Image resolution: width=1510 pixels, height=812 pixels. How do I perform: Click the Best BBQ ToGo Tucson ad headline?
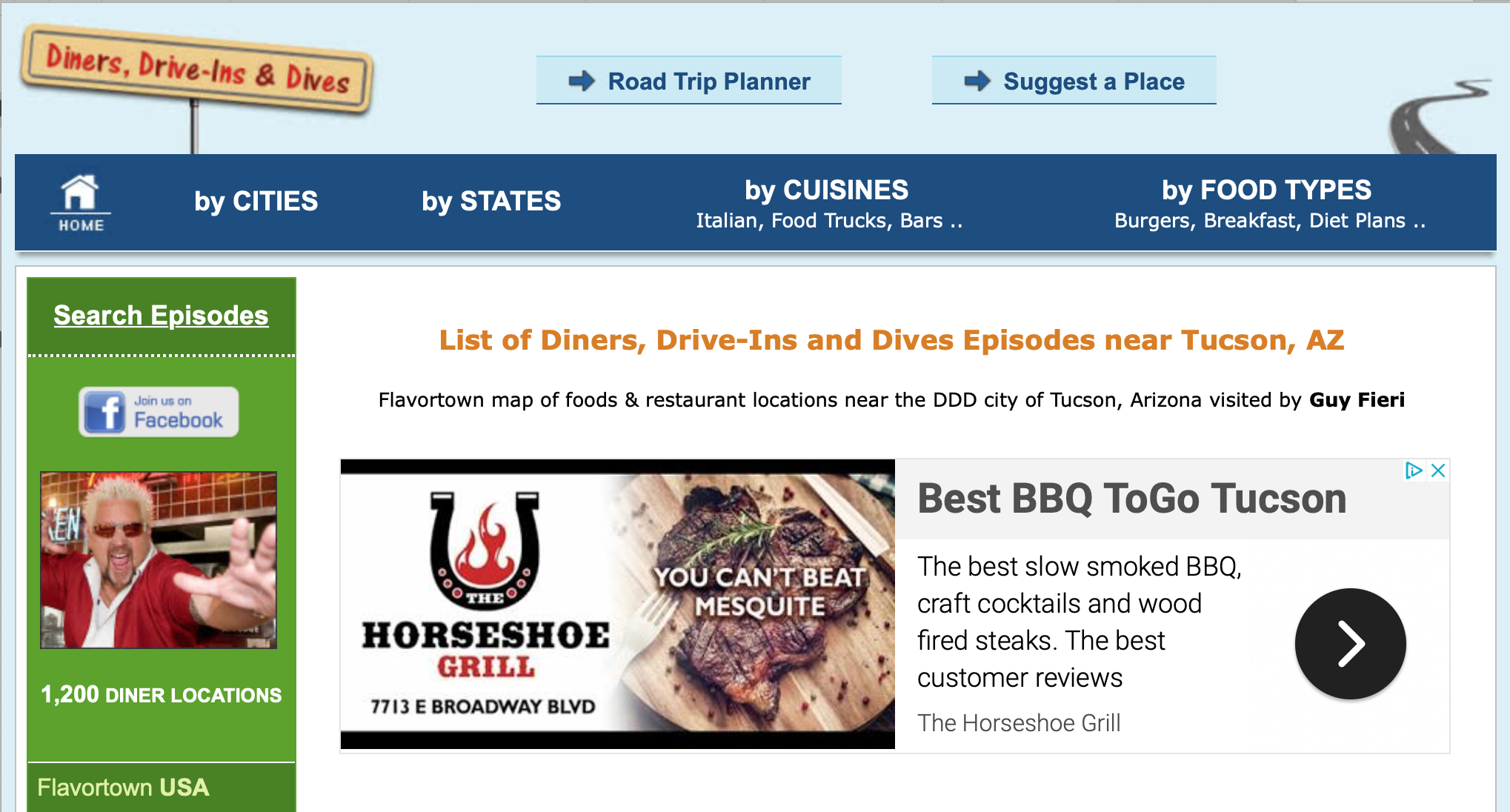[x=1131, y=498]
